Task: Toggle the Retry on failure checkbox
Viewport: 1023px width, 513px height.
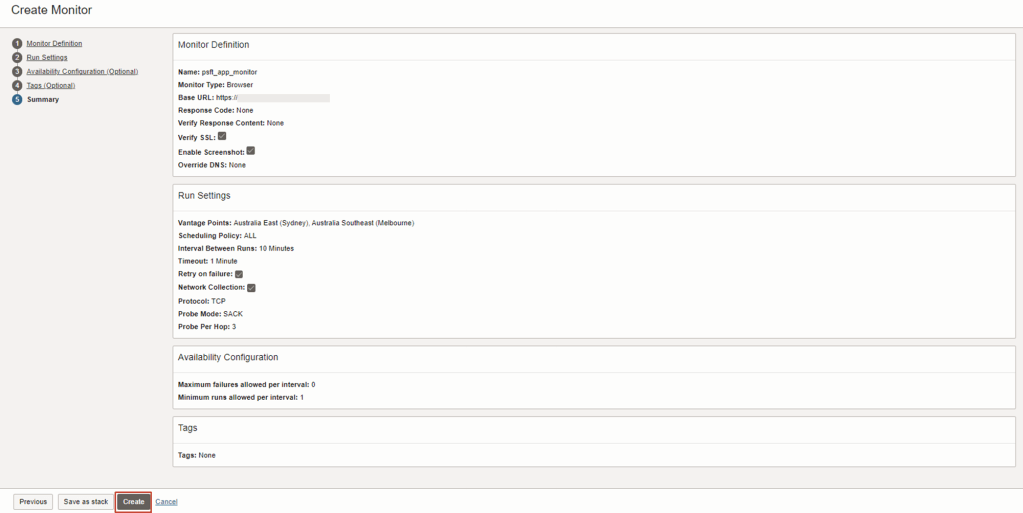Action: point(239,274)
